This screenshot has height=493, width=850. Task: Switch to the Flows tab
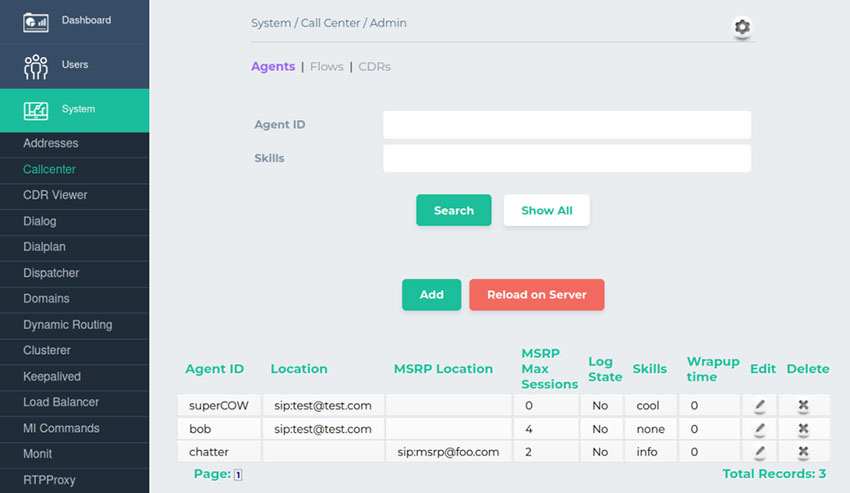click(326, 67)
